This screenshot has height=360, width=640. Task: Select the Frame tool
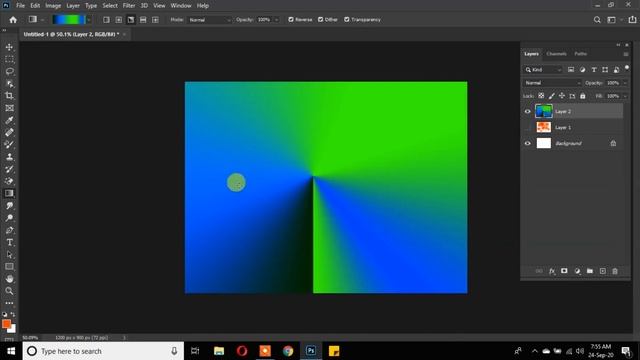click(9, 108)
